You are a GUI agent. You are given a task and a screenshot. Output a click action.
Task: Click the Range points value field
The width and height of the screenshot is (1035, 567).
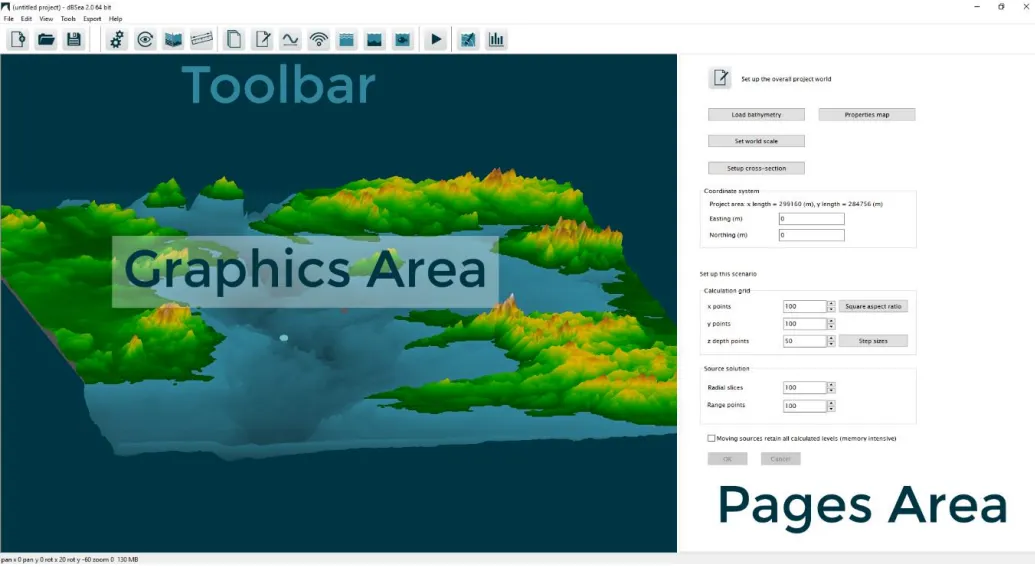point(804,405)
